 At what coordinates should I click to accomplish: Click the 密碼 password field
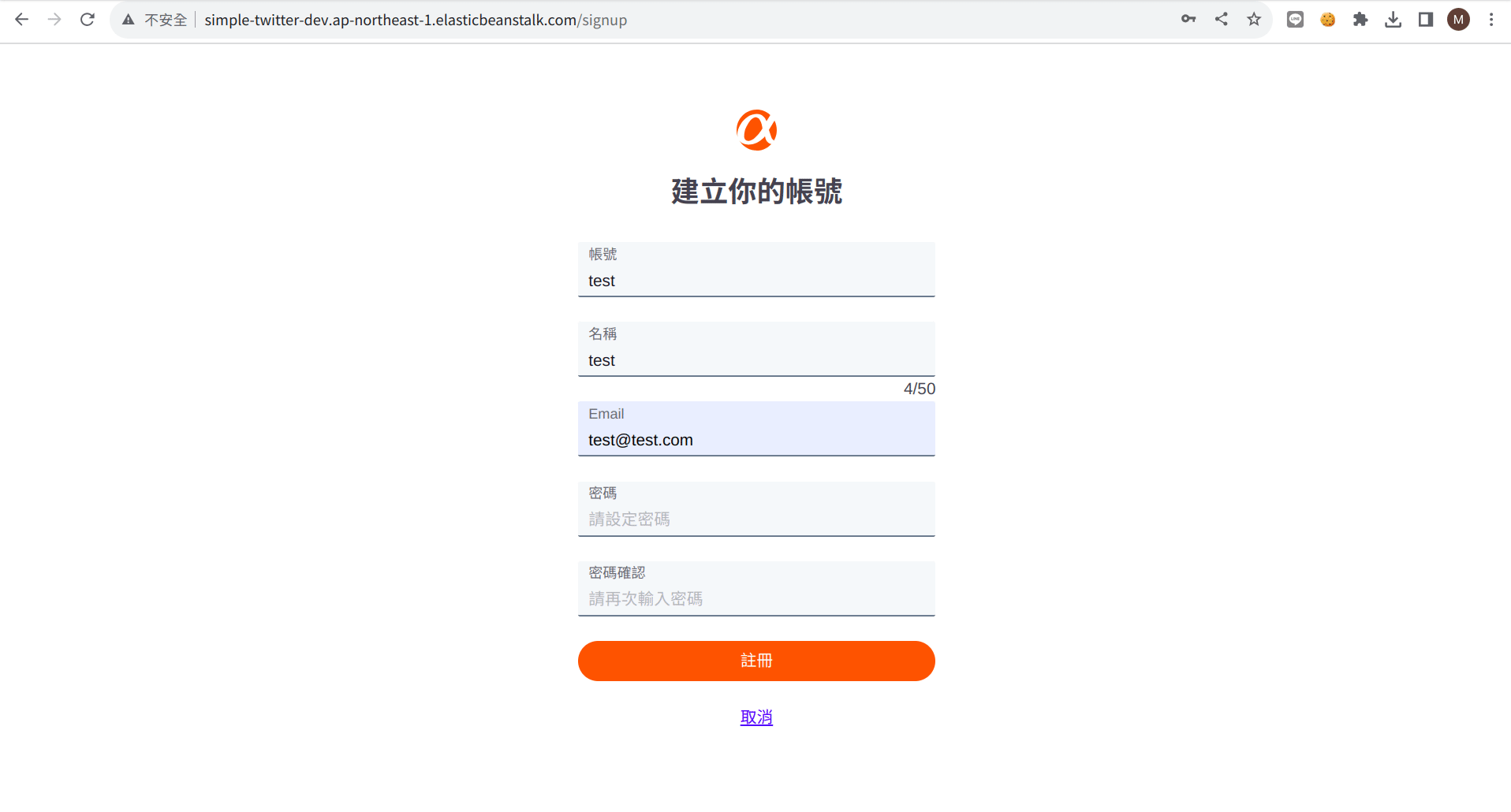756,509
